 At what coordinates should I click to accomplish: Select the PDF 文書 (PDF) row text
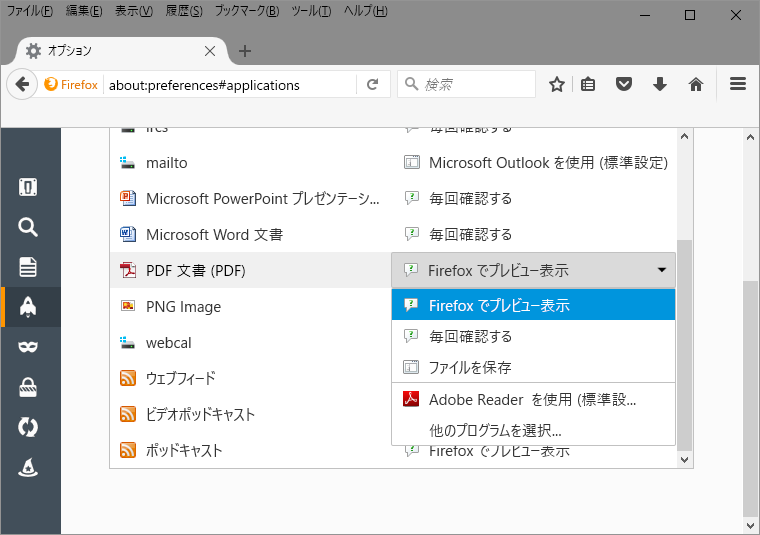[196, 270]
